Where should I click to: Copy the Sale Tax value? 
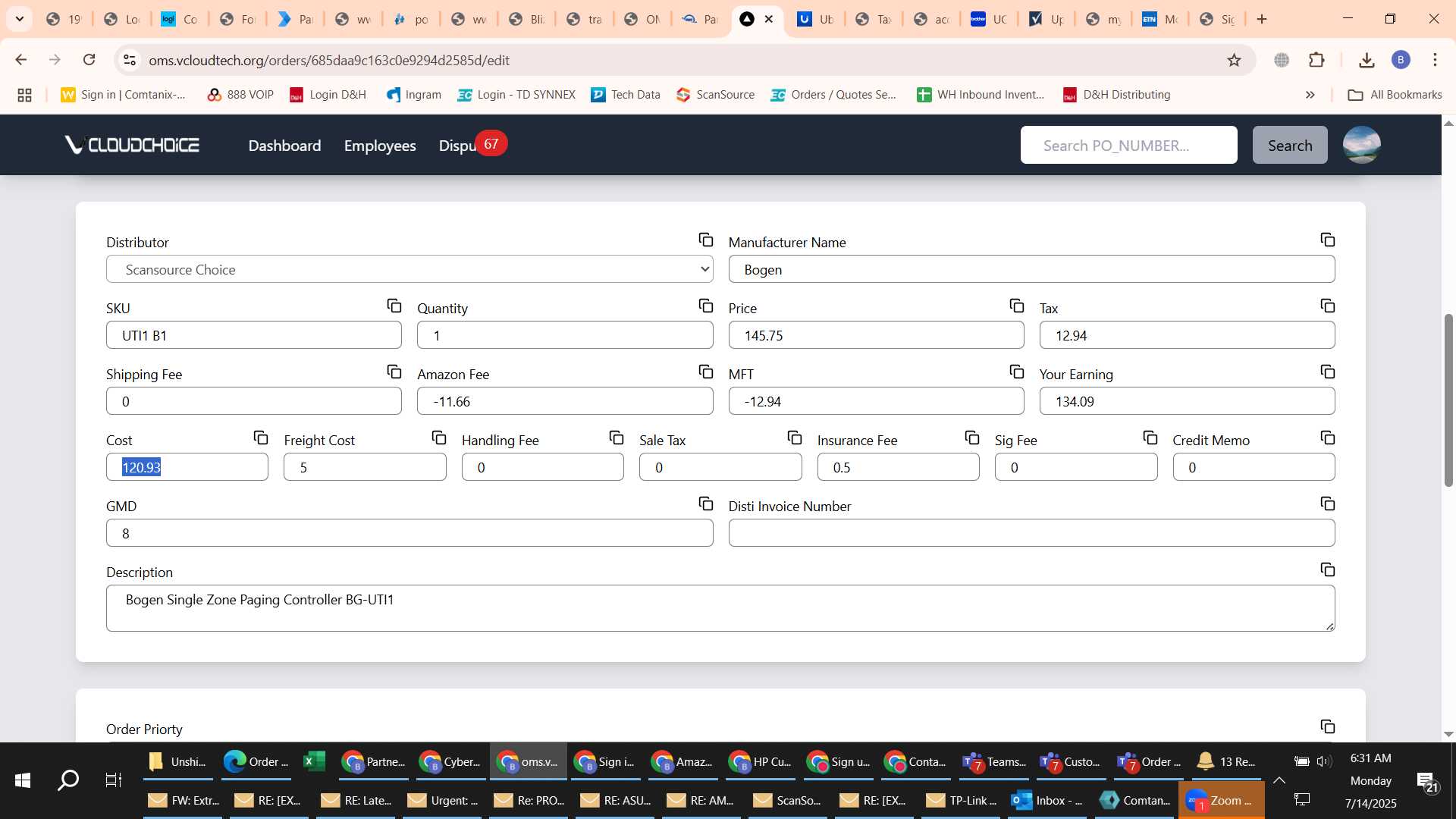[795, 438]
